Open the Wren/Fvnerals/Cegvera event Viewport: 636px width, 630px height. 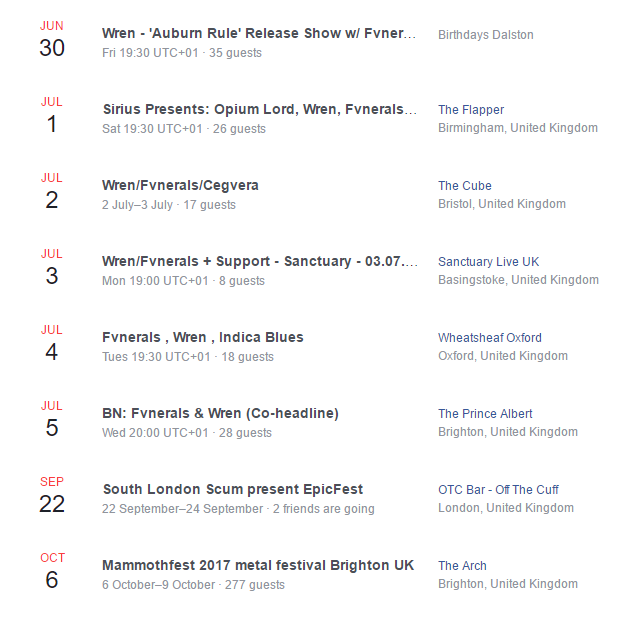[x=180, y=185]
